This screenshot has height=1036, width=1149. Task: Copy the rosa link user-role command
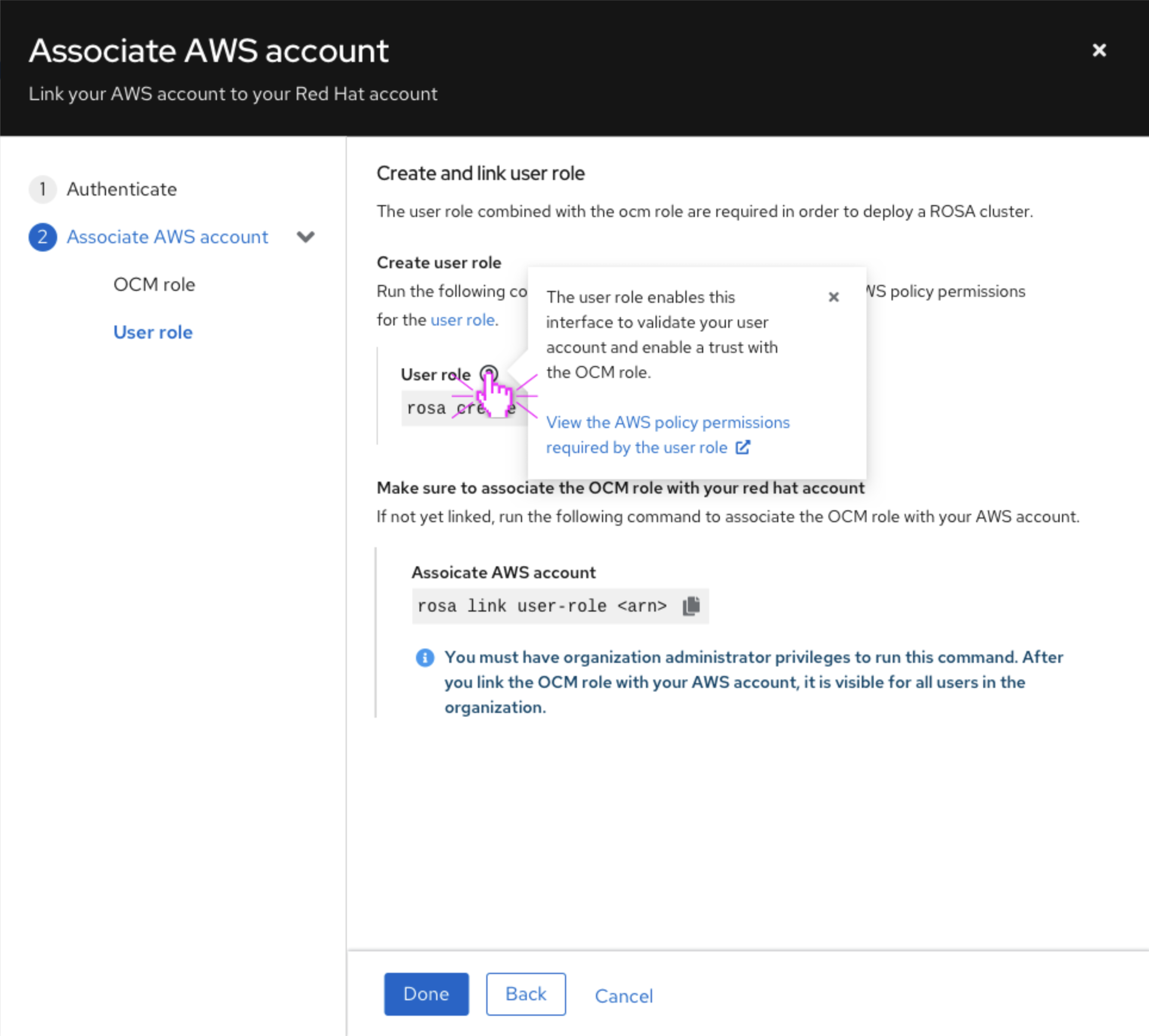point(691,606)
